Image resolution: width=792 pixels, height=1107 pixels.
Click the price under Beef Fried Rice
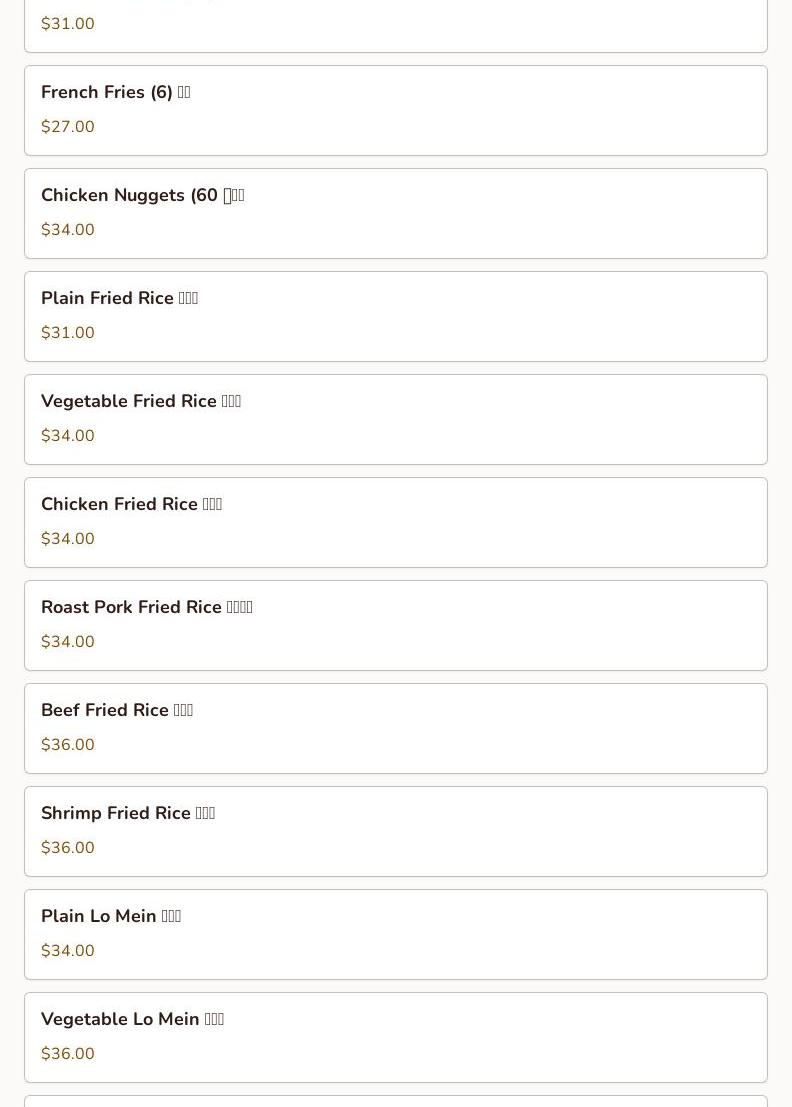pyautogui.click(x=68, y=745)
